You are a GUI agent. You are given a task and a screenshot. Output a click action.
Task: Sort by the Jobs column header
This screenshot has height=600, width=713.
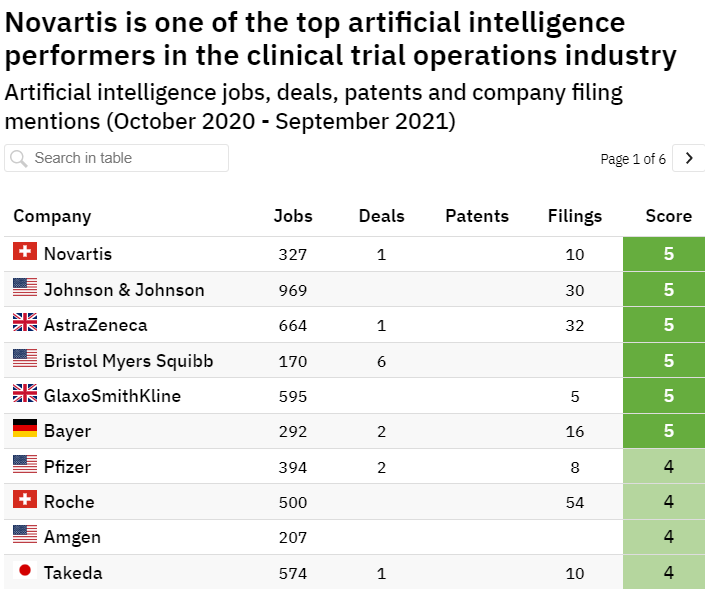(293, 216)
